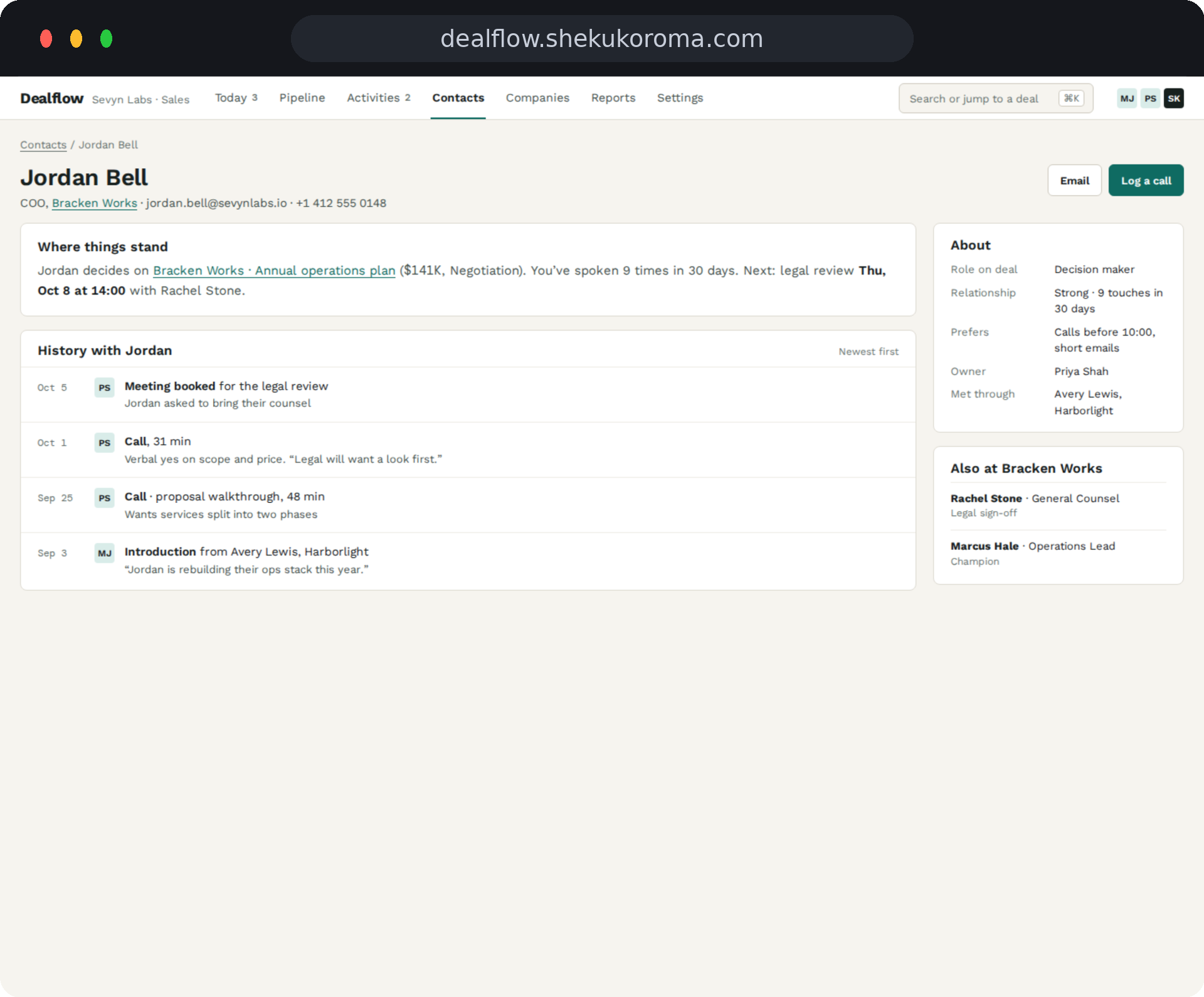Click the browser address bar
This screenshot has width=1204, height=997.
pyautogui.click(x=601, y=38)
